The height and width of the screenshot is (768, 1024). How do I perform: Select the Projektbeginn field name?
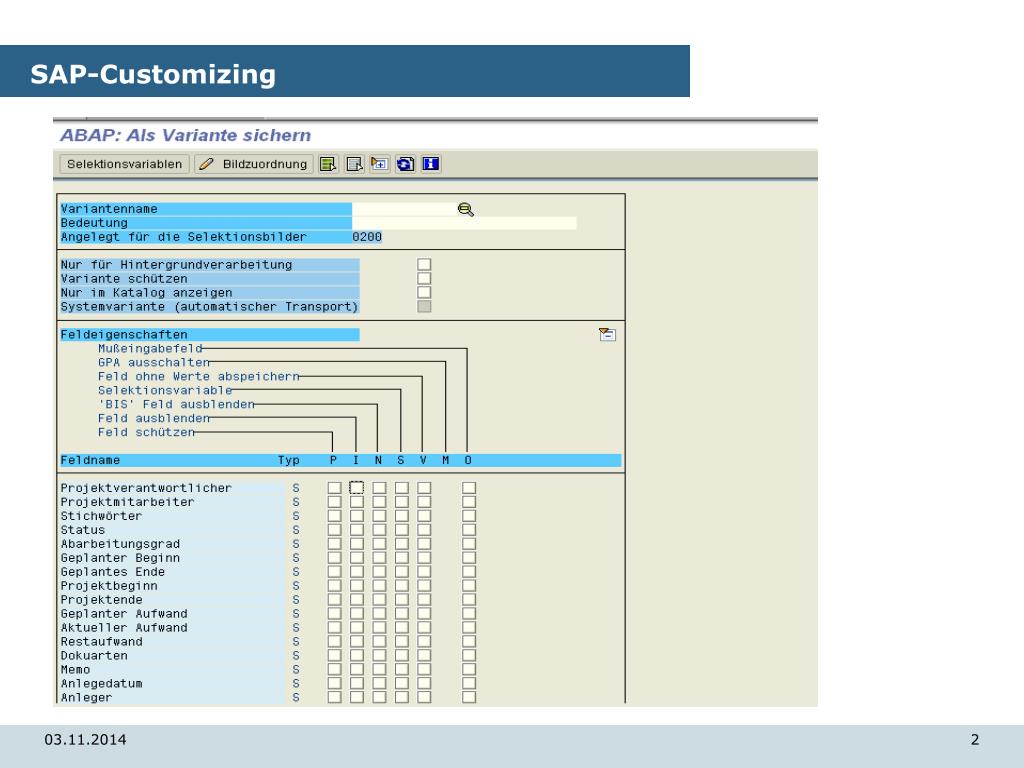click(x=109, y=586)
